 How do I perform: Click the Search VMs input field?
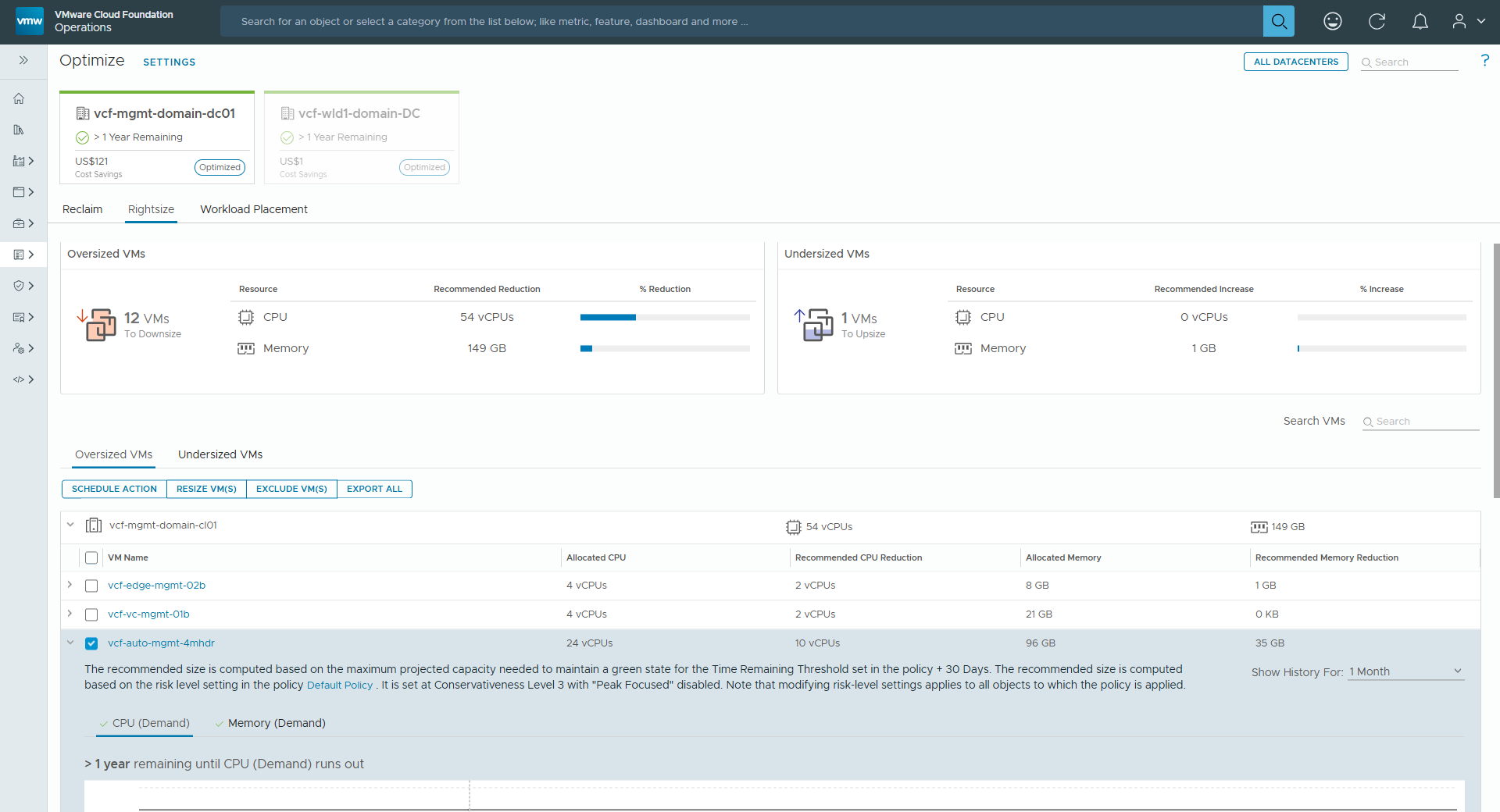click(x=1420, y=421)
